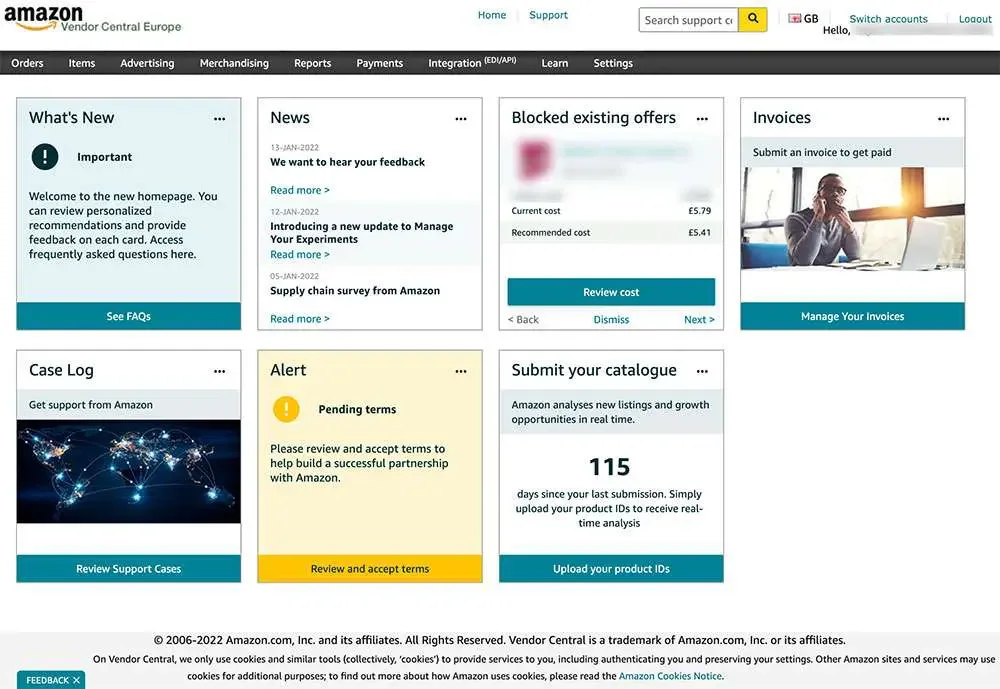Read more on Supply chain survey news
1000x689 pixels.
[300, 319]
